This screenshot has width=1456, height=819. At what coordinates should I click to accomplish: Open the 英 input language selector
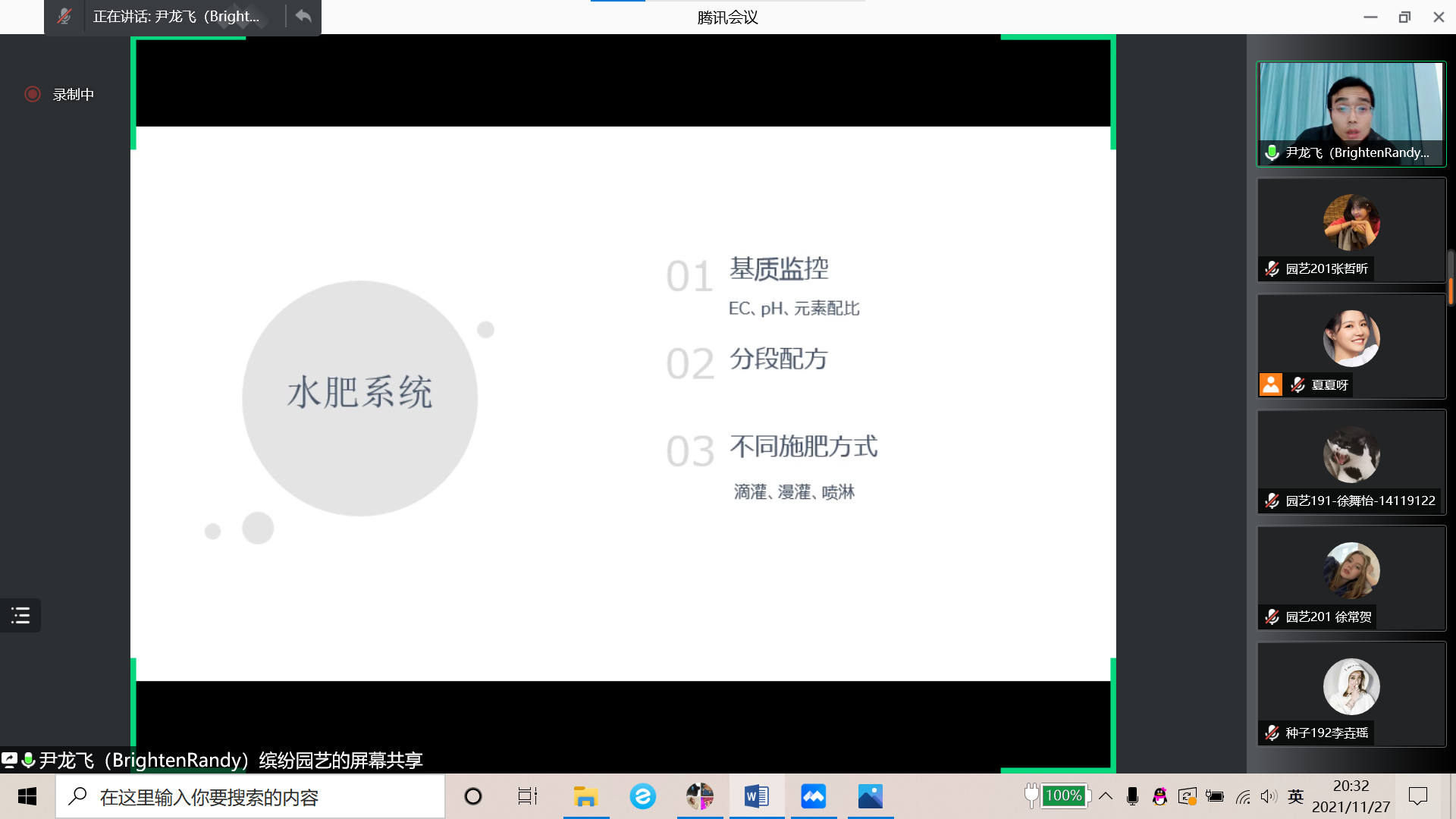pos(1295,796)
